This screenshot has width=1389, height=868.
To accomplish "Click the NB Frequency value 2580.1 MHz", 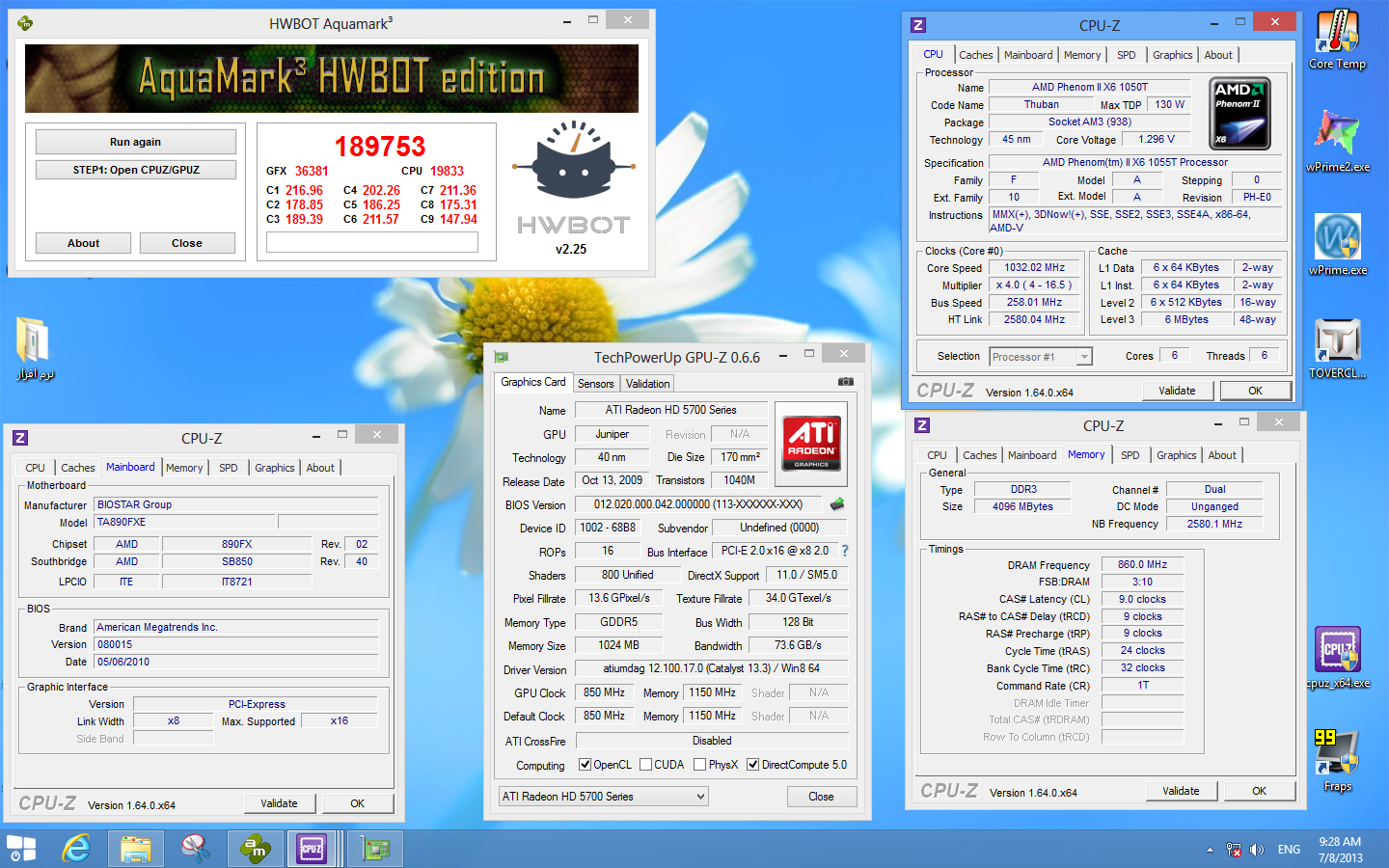I will coord(1214,525).
